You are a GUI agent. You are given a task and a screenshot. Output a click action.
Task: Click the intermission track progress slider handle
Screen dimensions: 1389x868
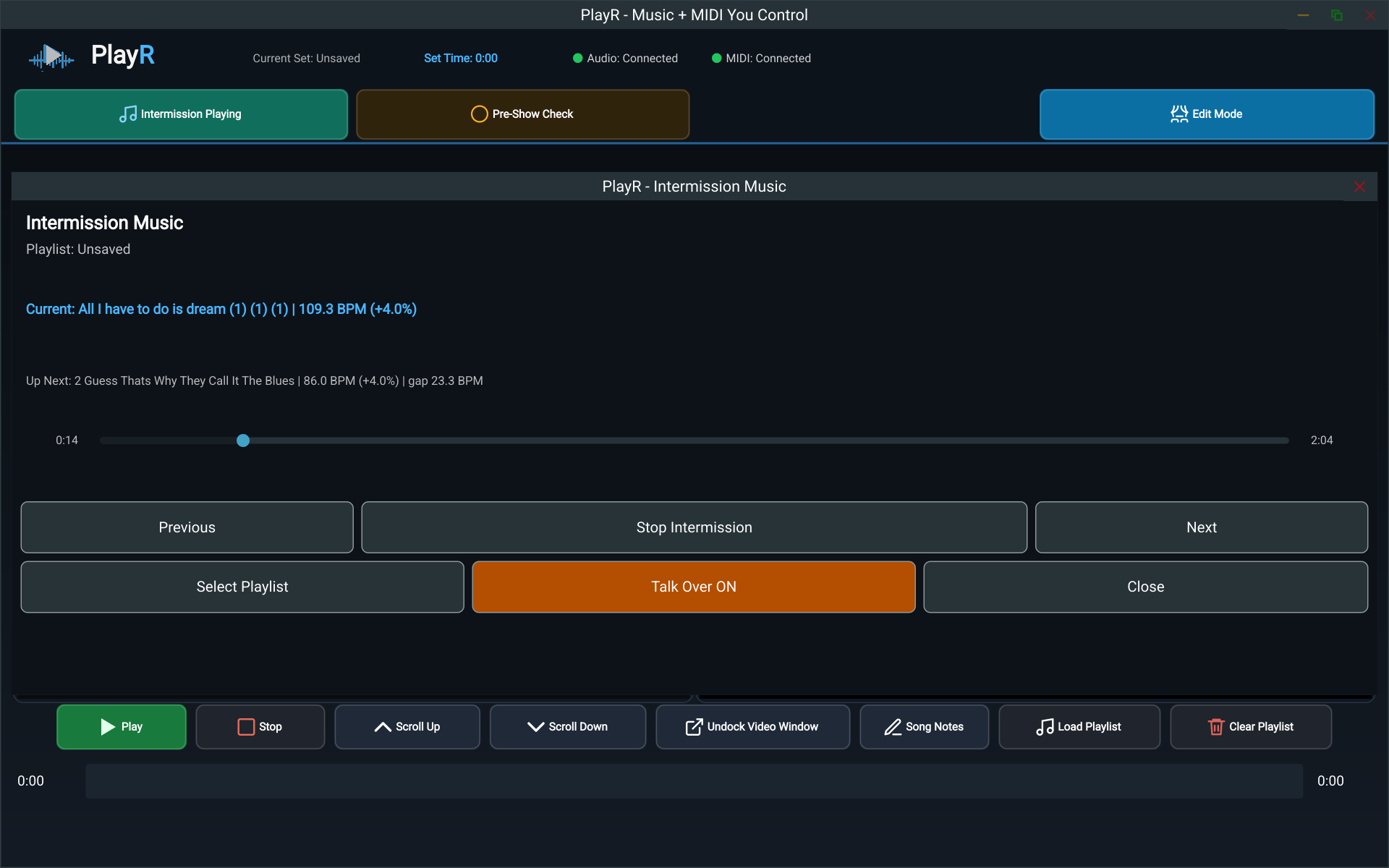coord(243,441)
